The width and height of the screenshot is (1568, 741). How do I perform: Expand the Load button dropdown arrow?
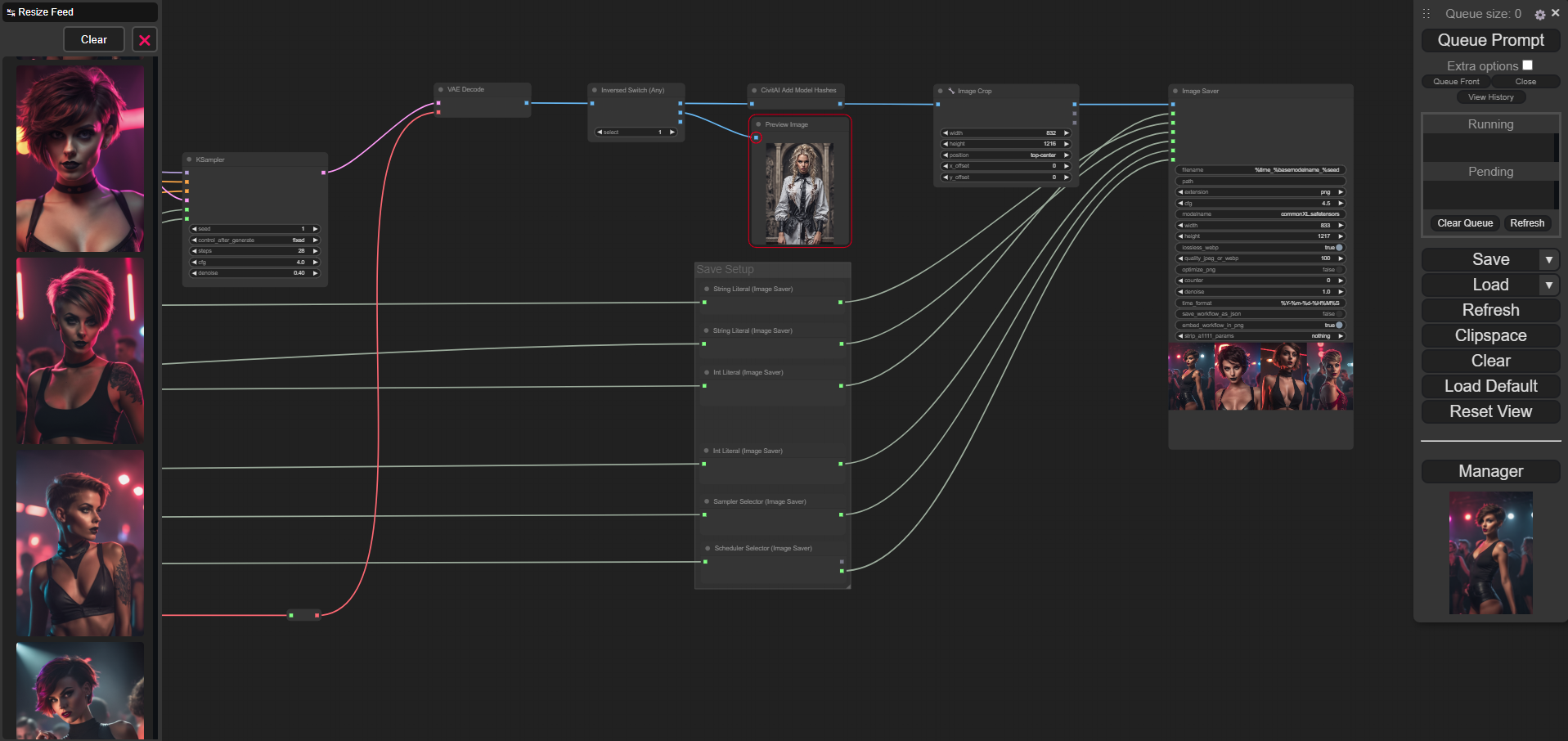tap(1548, 285)
